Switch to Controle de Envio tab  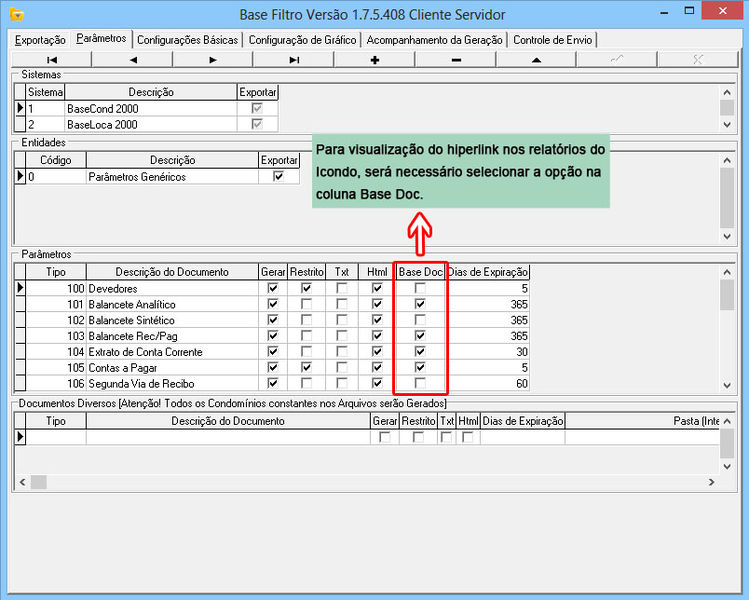[x=553, y=40]
